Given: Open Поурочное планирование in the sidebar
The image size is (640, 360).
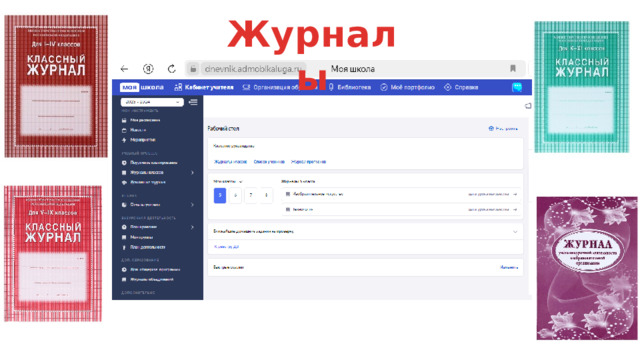Looking at the screenshot, I should coord(149,163).
